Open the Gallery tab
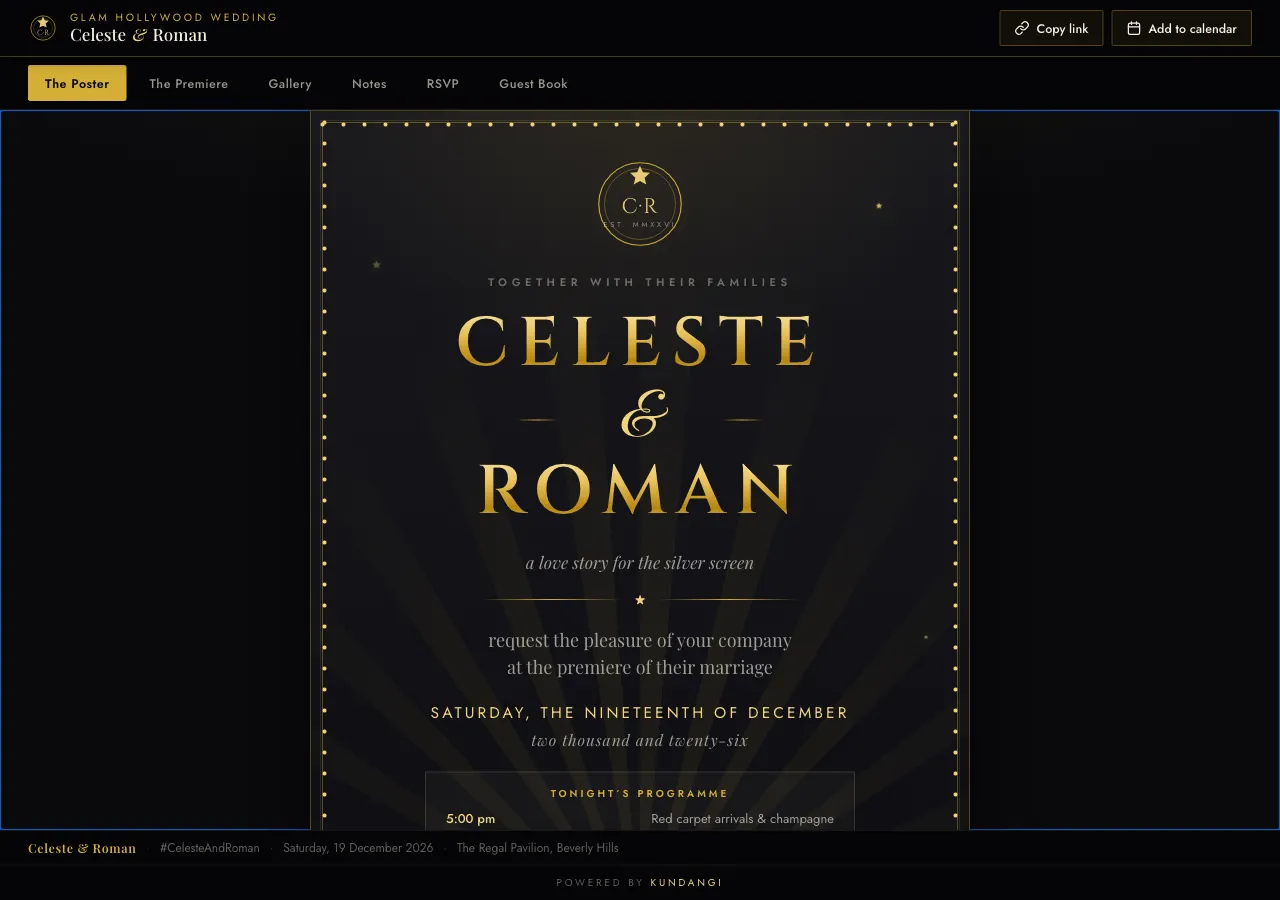The width and height of the screenshot is (1280, 900). coord(290,83)
